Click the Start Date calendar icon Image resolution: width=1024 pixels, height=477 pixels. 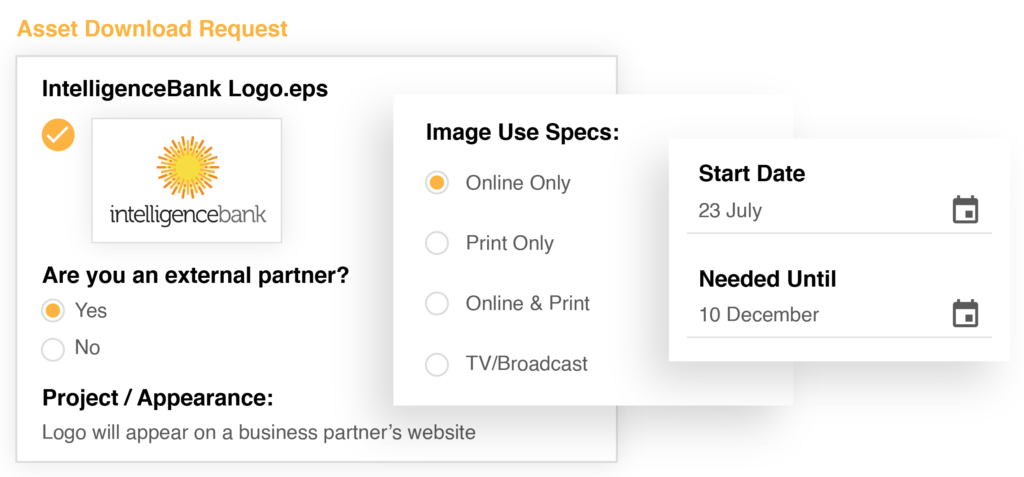[x=965, y=210]
